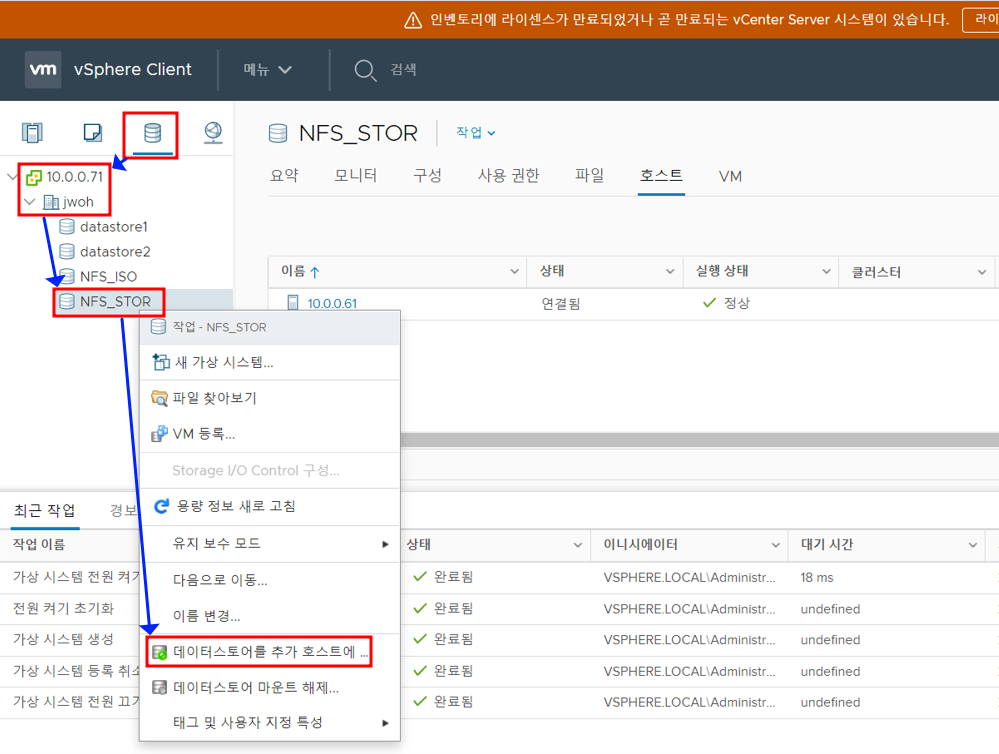Click the host icon beside 10.0.0.61

click(x=292, y=303)
